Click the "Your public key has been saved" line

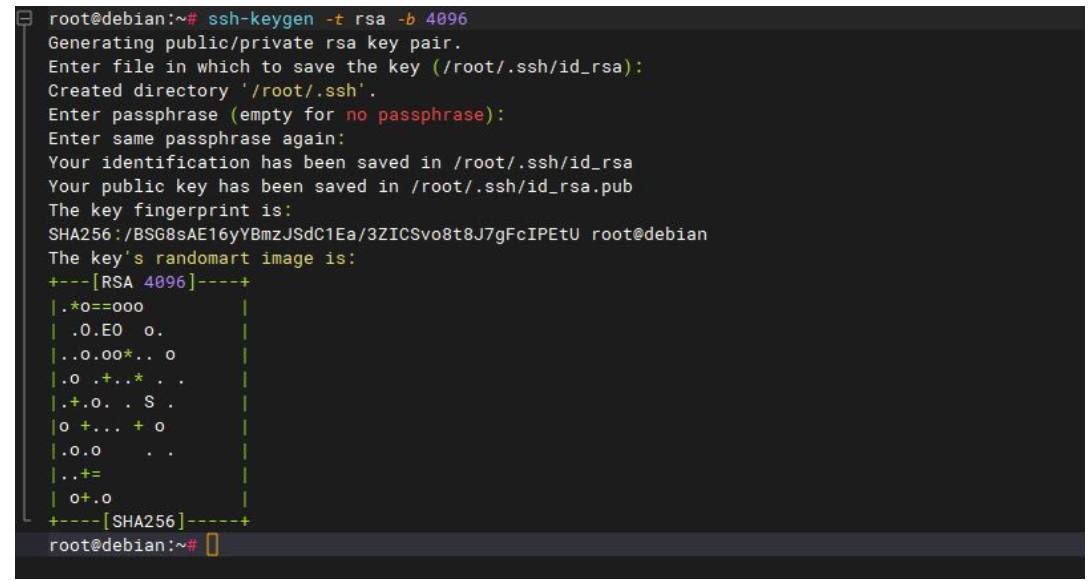pos(340,186)
